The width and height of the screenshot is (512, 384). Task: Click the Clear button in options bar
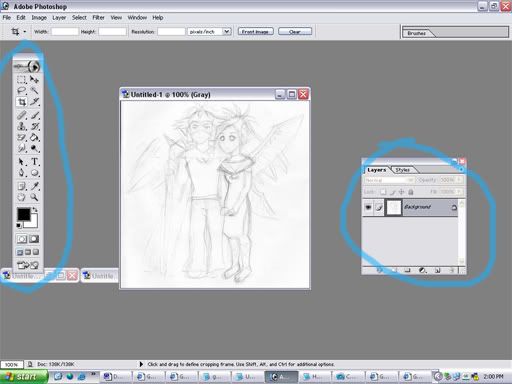point(295,32)
